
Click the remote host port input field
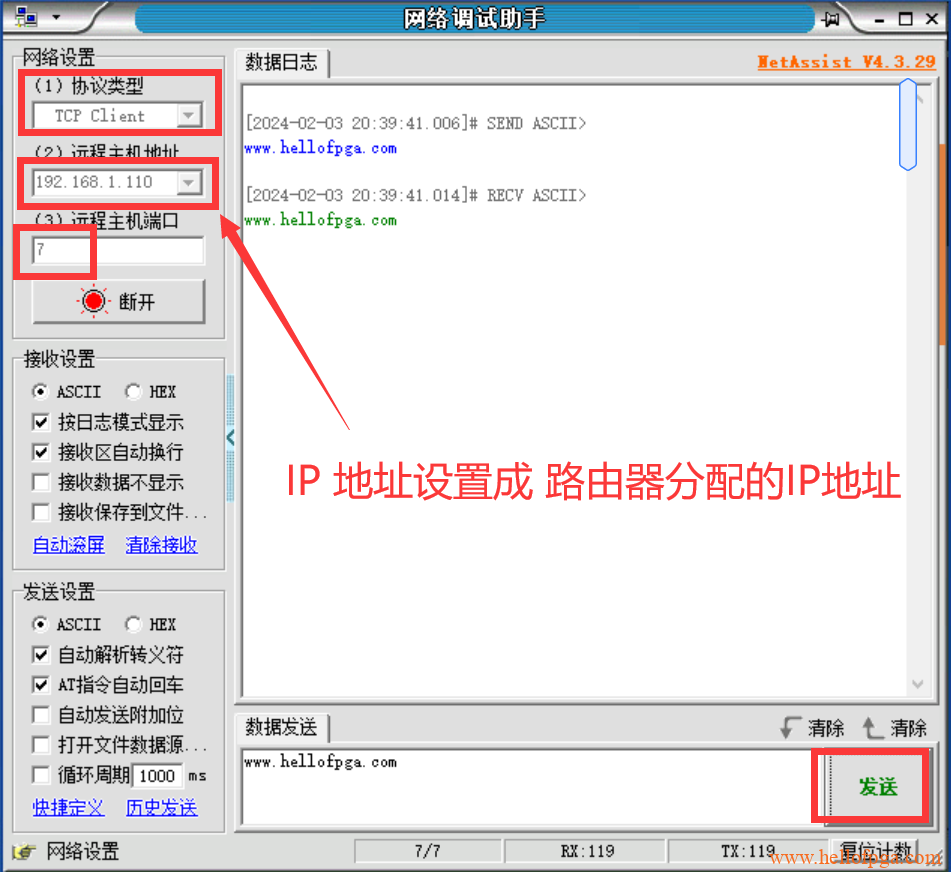click(x=118, y=250)
